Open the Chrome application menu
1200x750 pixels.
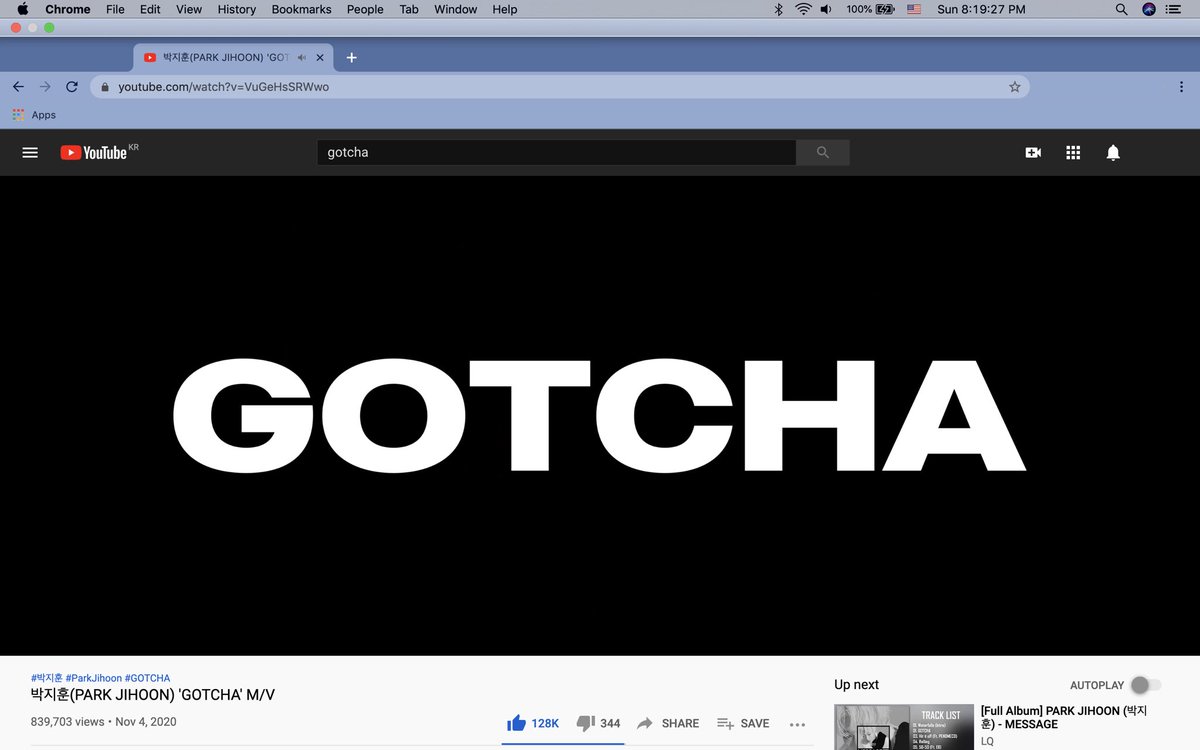[68, 9]
